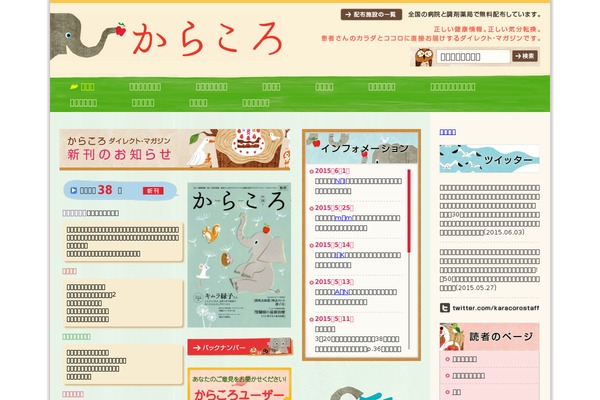Open the ツイッター banner with birds

coord(489,159)
